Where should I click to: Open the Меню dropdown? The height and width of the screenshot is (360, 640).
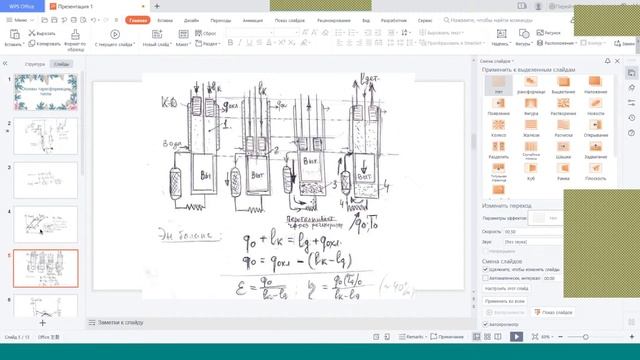coord(20,20)
